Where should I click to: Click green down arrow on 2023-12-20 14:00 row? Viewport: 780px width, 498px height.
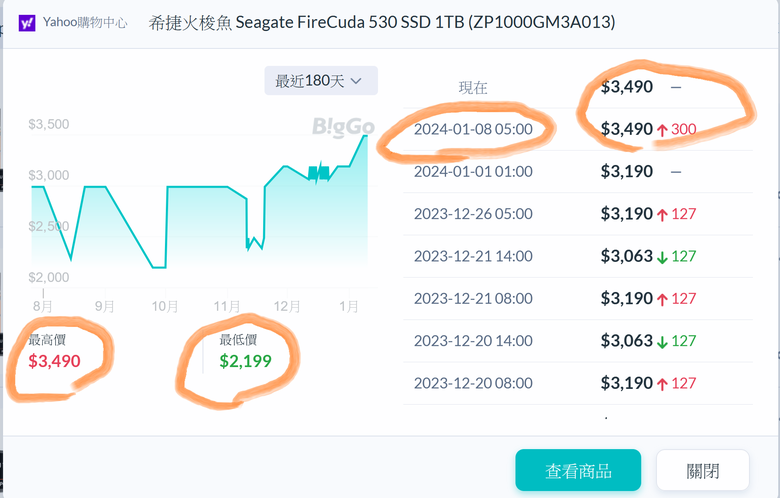pos(662,341)
